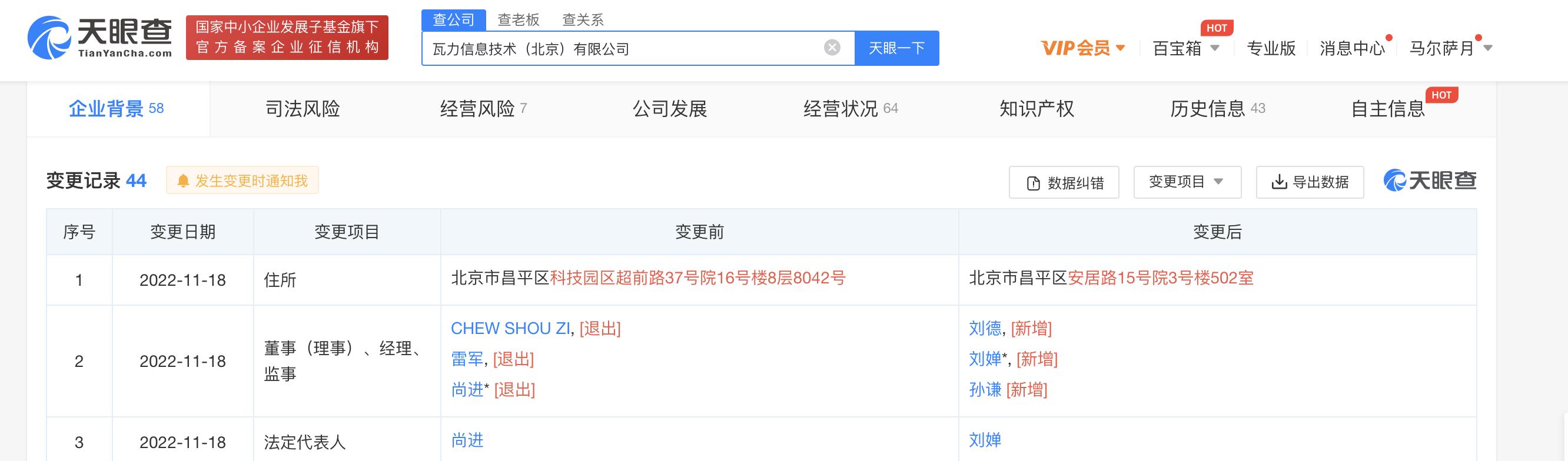Click the 2022-11-18 date in row 1
1568x461 pixels.
coord(182,280)
